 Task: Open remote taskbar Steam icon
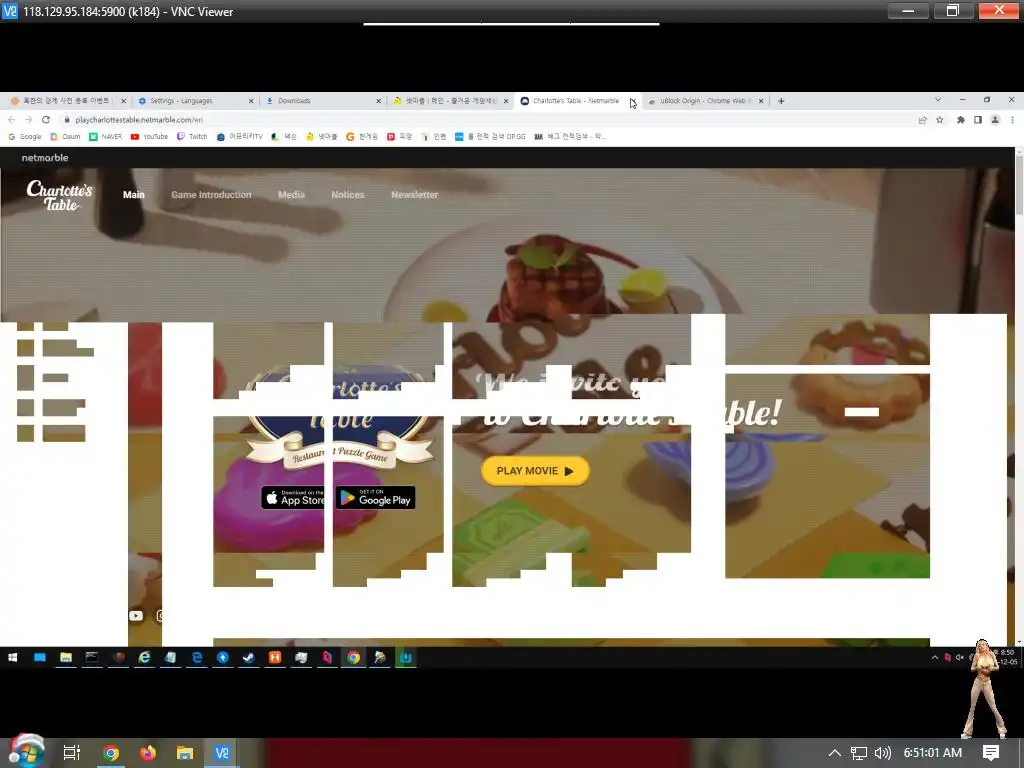249,657
